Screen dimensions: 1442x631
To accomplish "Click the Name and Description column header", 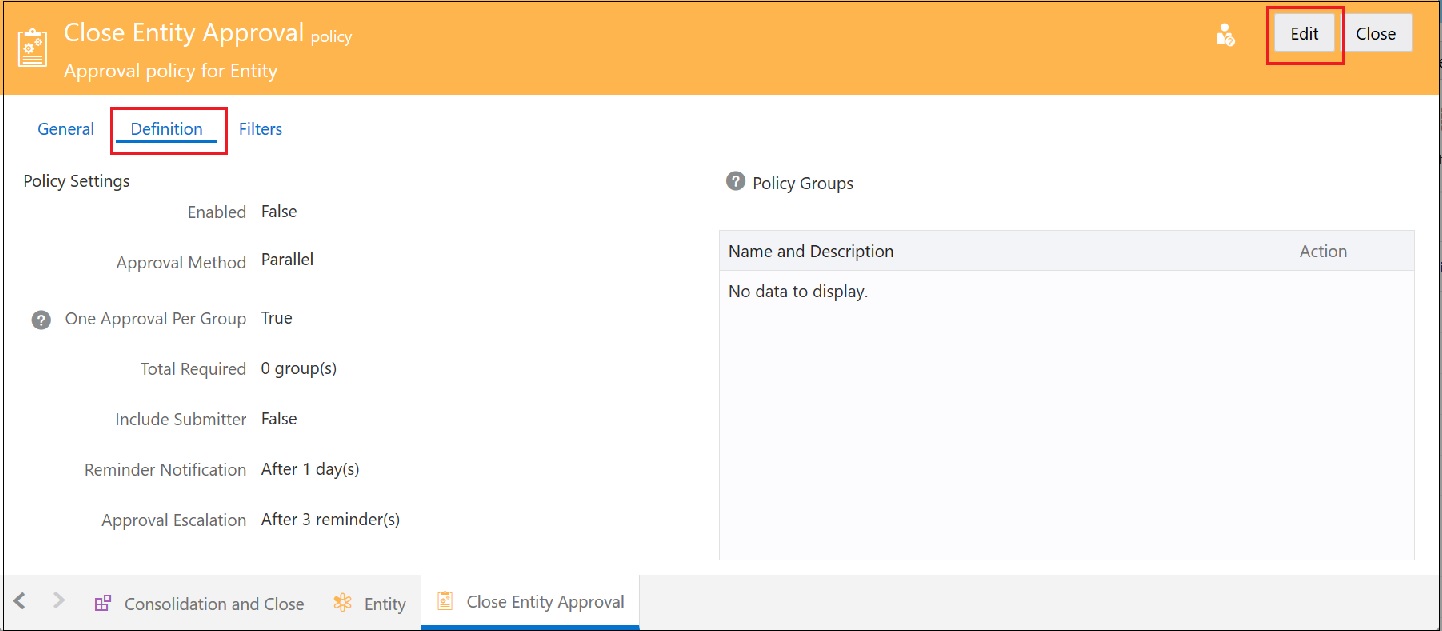I will point(809,250).
